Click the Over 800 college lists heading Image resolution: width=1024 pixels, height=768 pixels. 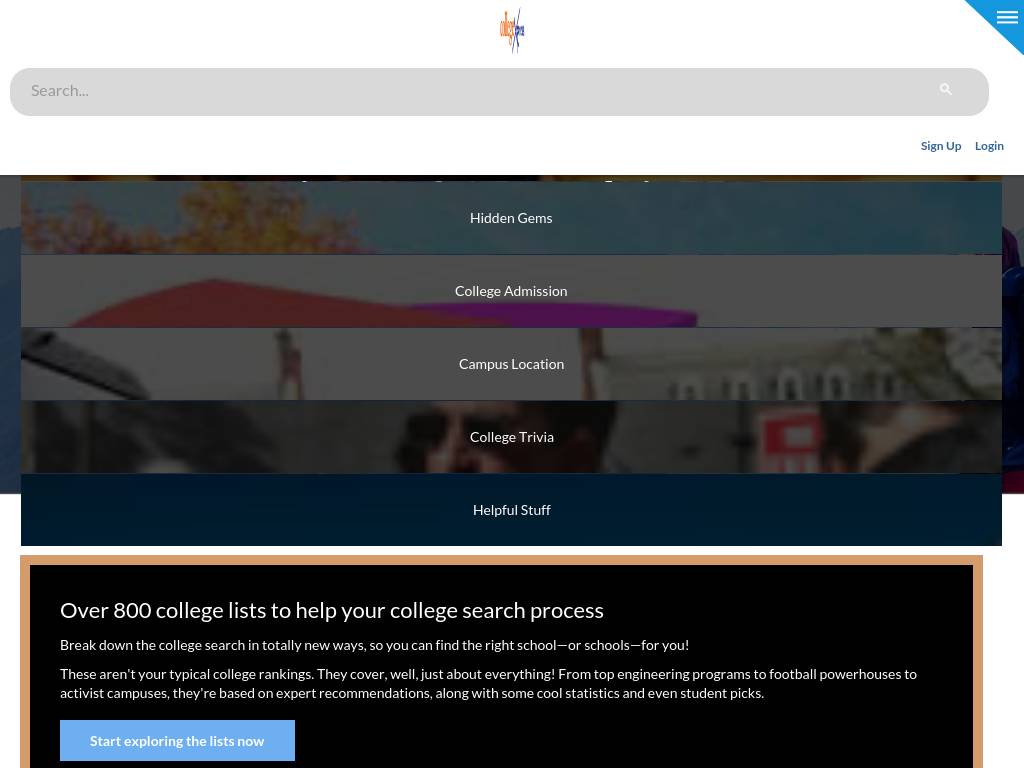(332, 610)
